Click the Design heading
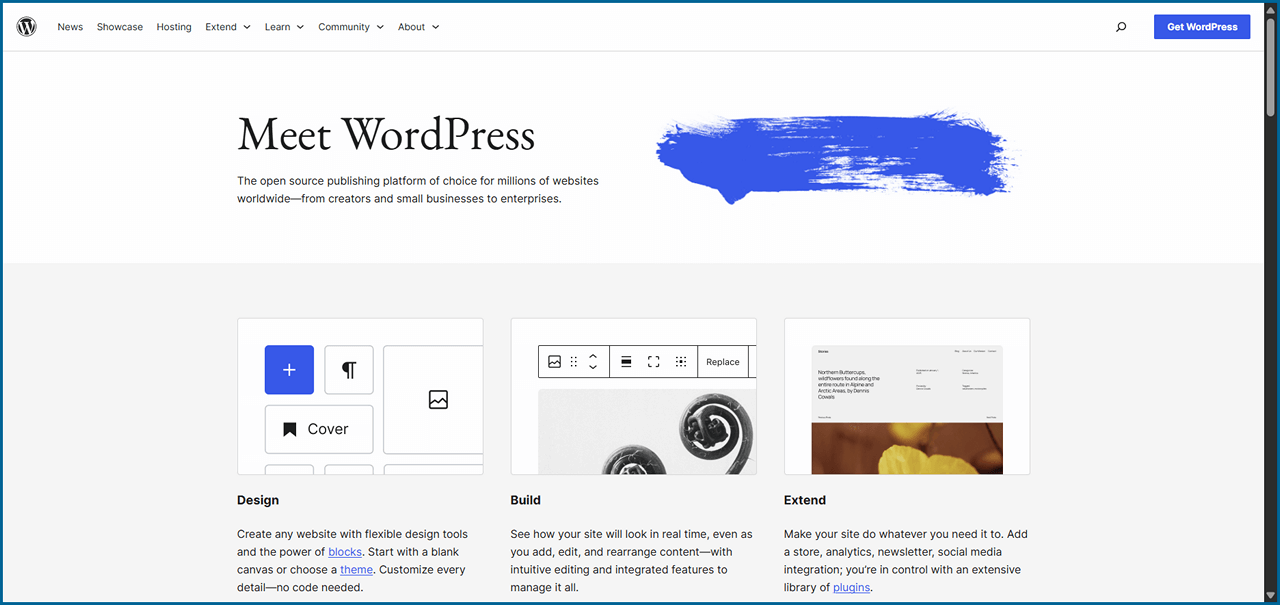Image resolution: width=1280 pixels, height=605 pixels. tap(258, 500)
